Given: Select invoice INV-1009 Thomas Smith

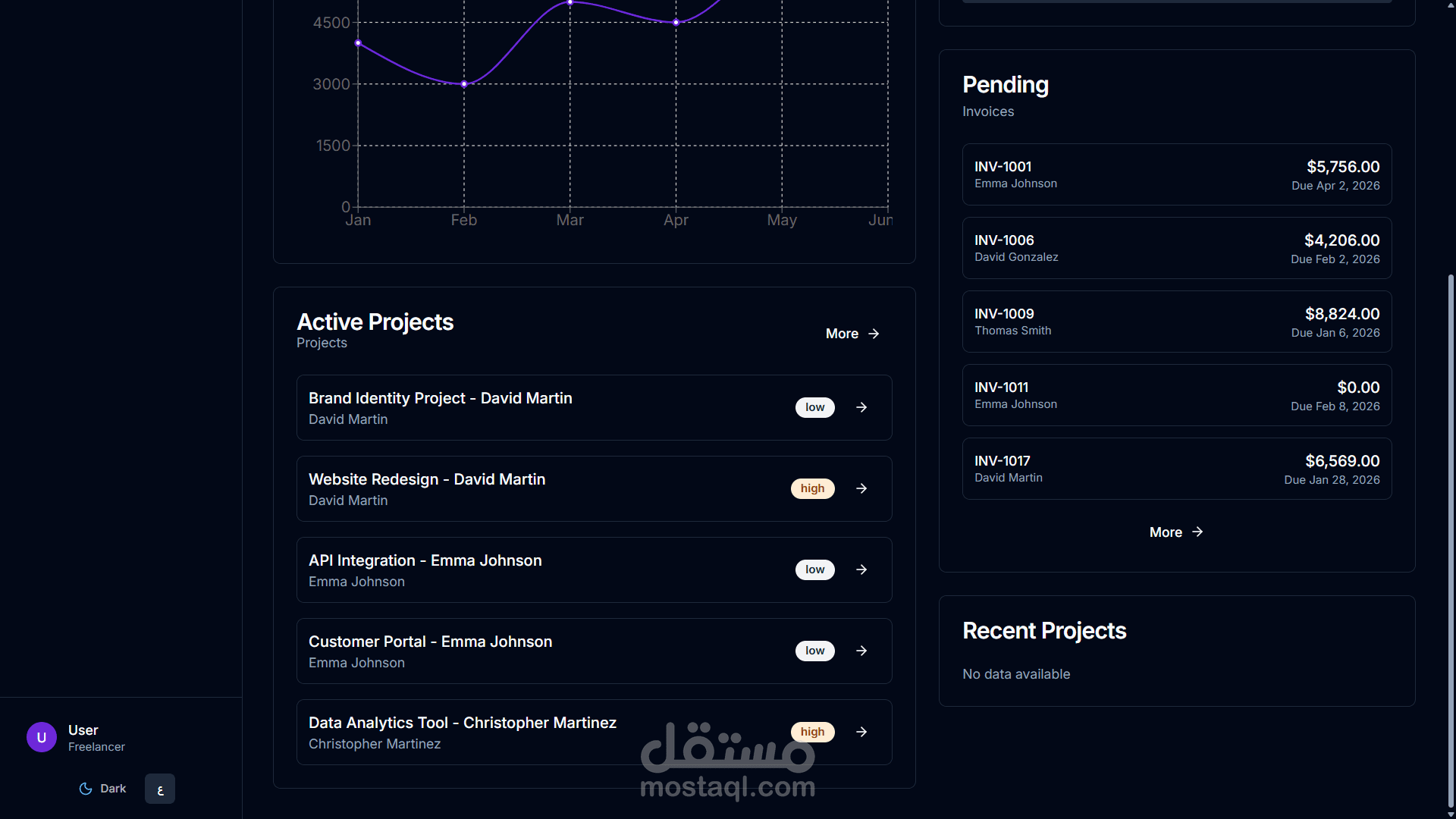Looking at the screenshot, I should pos(1176,322).
